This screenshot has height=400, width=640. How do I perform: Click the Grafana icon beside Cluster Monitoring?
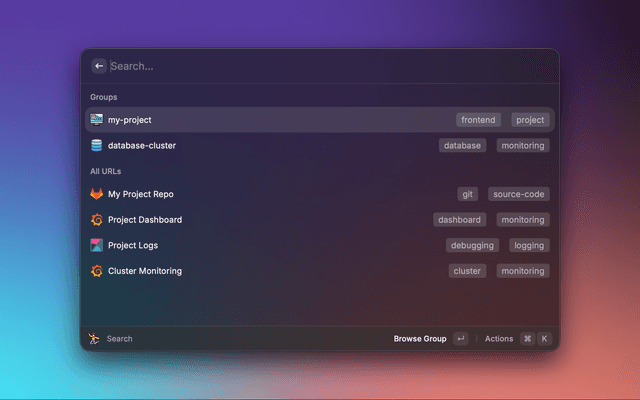(97, 271)
